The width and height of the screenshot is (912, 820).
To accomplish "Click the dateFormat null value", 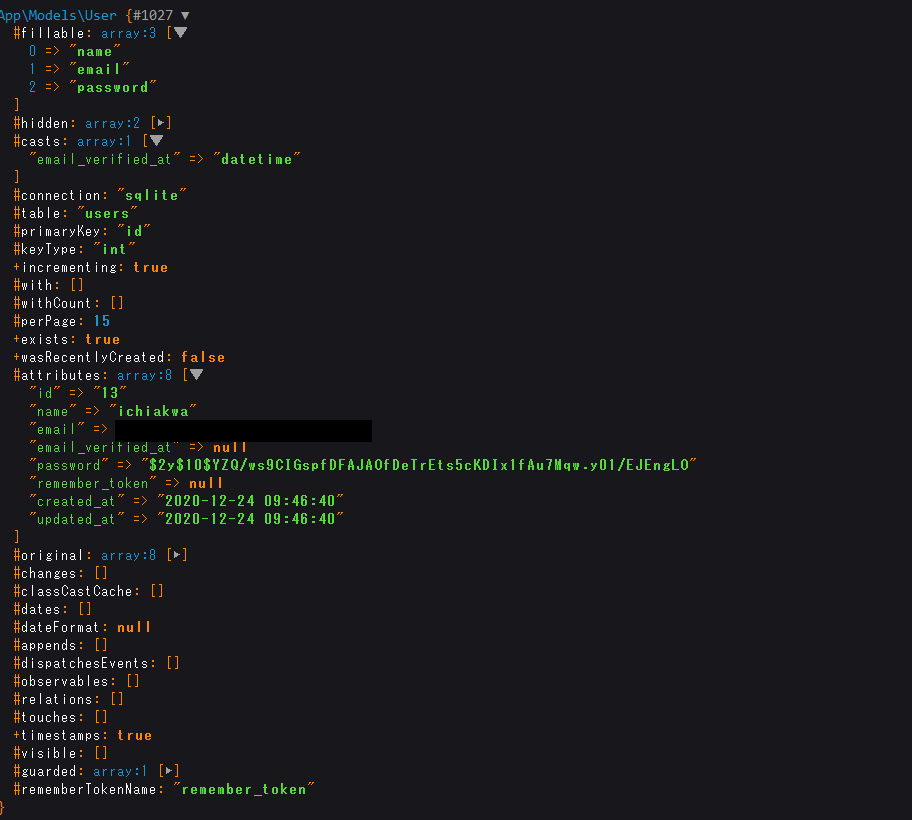I will click(x=134, y=627).
